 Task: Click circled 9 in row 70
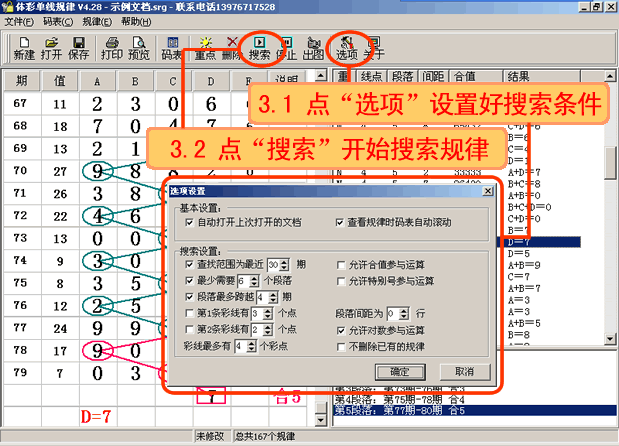pos(98,171)
